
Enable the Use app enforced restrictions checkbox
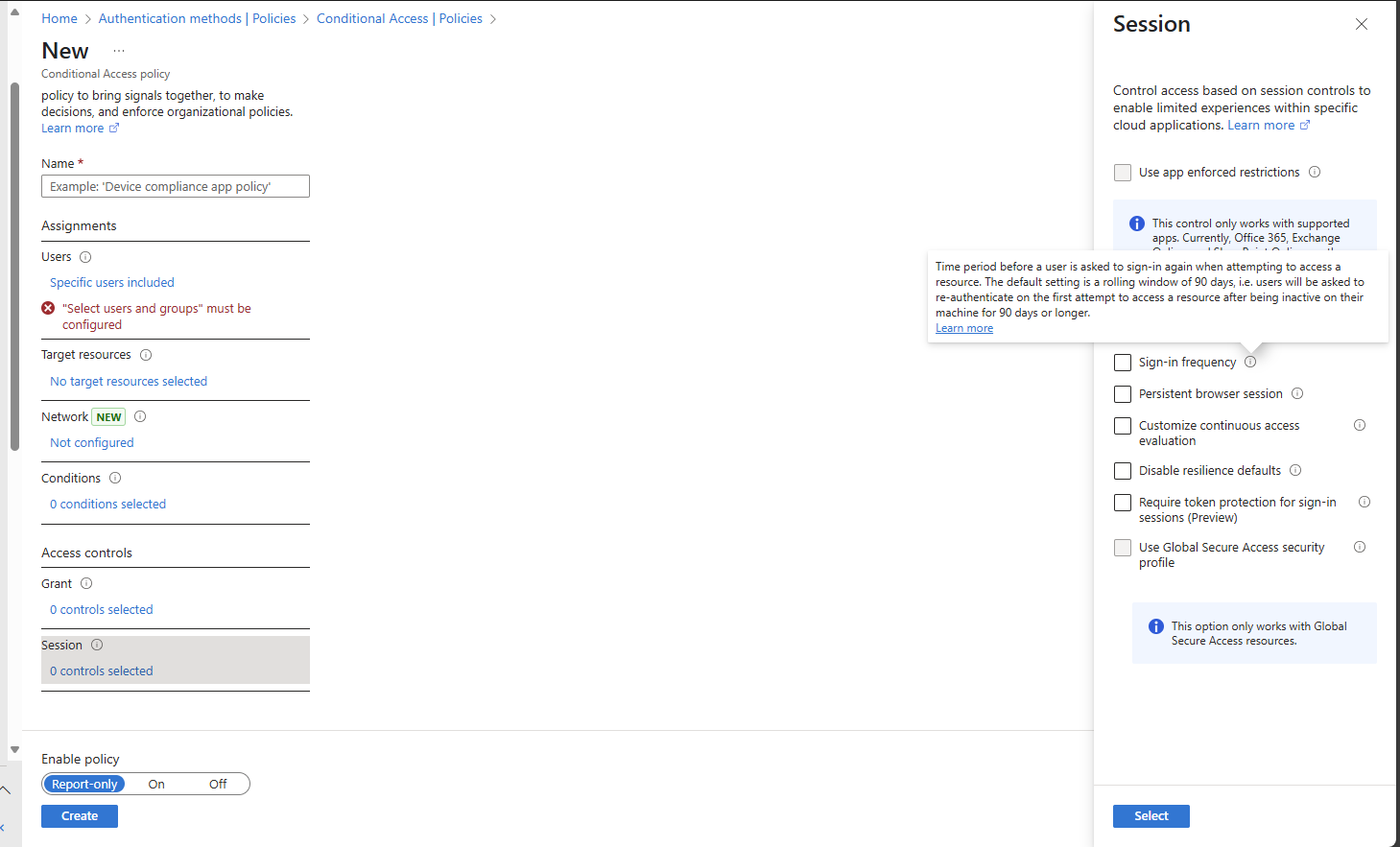[1123, 172]
